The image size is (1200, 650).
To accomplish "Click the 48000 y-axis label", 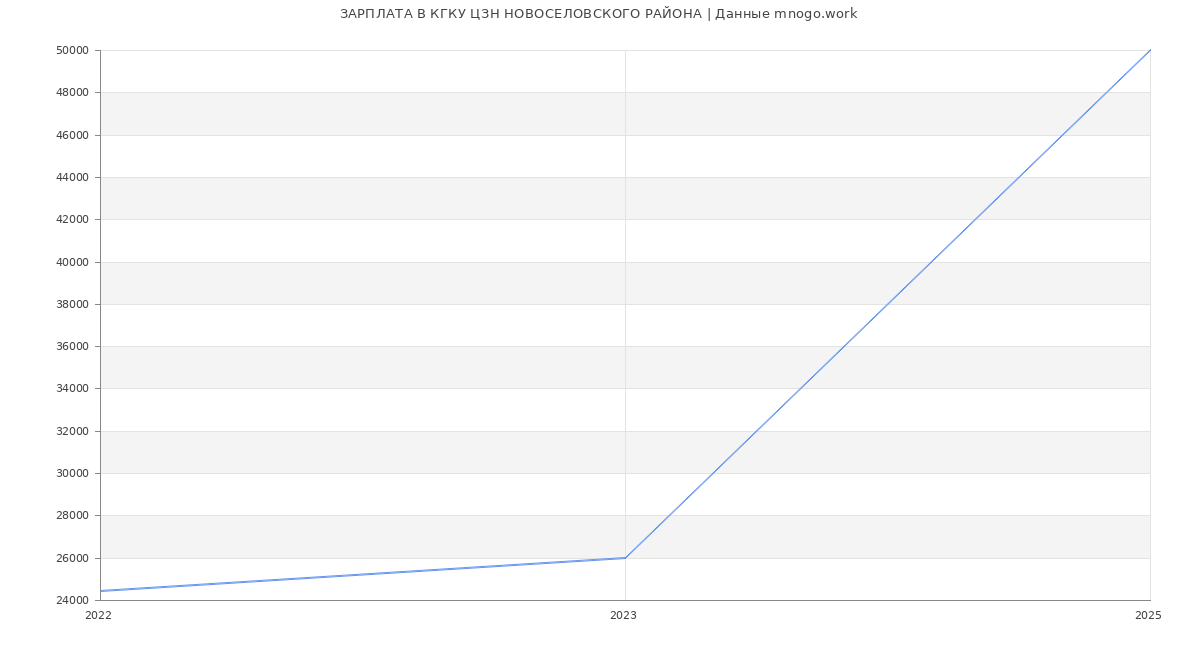I will (x=74, y=93).
